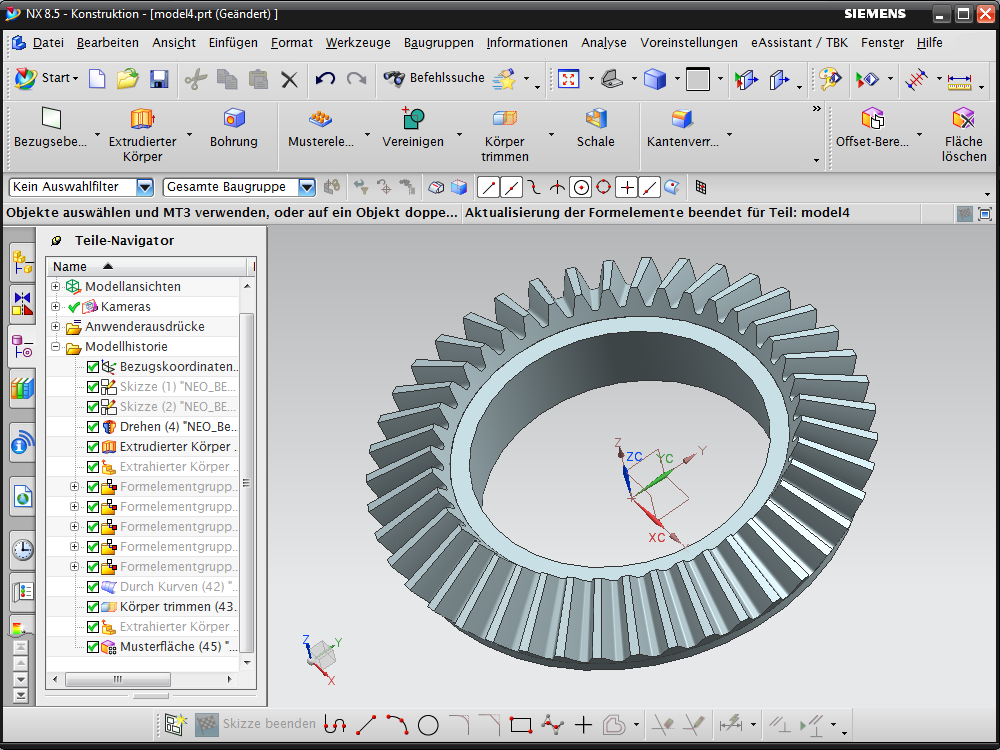Expand the Modellansichten tree node

[x=56, y=287]
